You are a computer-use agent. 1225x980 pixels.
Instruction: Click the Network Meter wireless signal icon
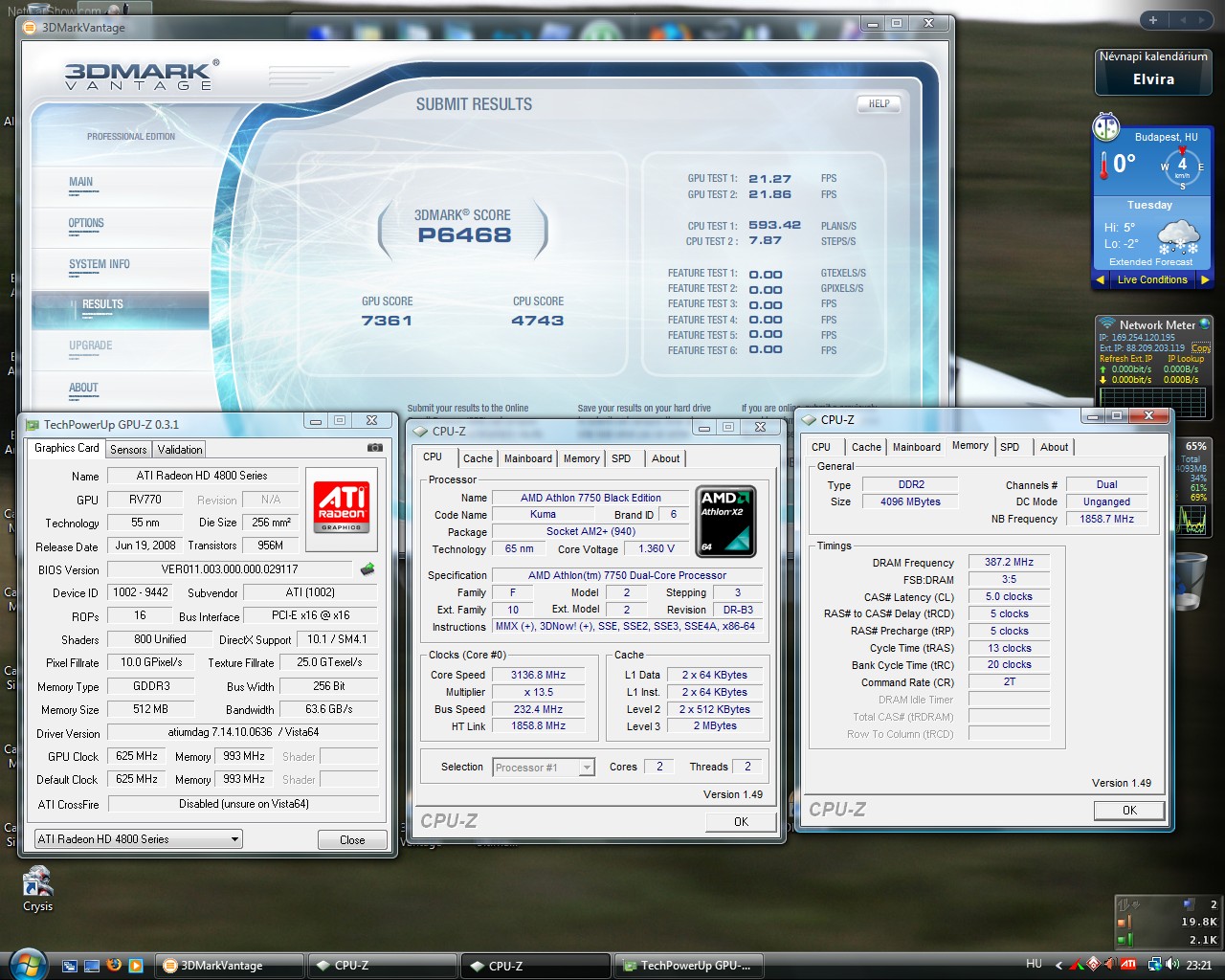[1107, 324]
